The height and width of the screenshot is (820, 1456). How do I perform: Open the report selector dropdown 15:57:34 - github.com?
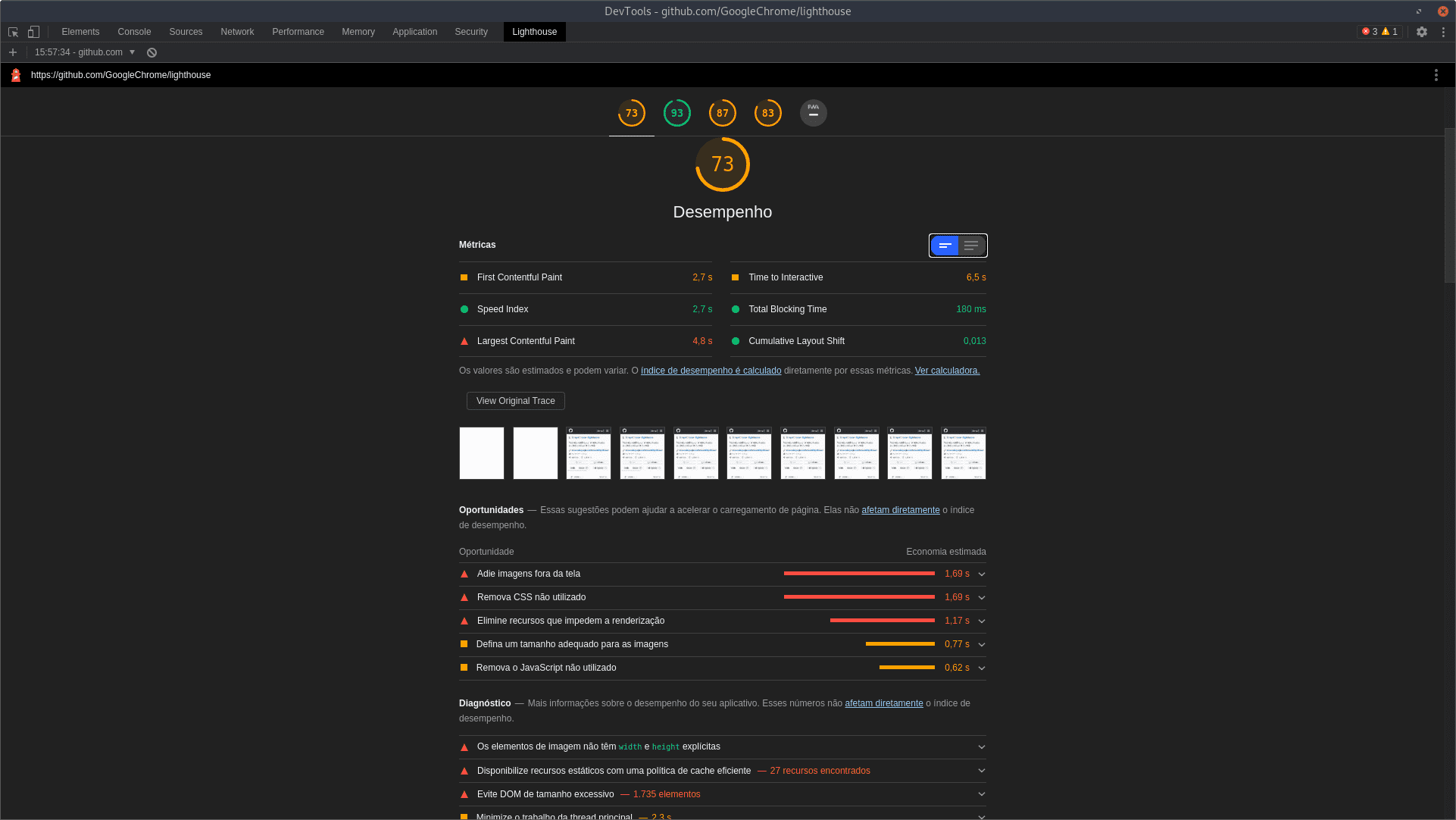[x=85, y=52]
